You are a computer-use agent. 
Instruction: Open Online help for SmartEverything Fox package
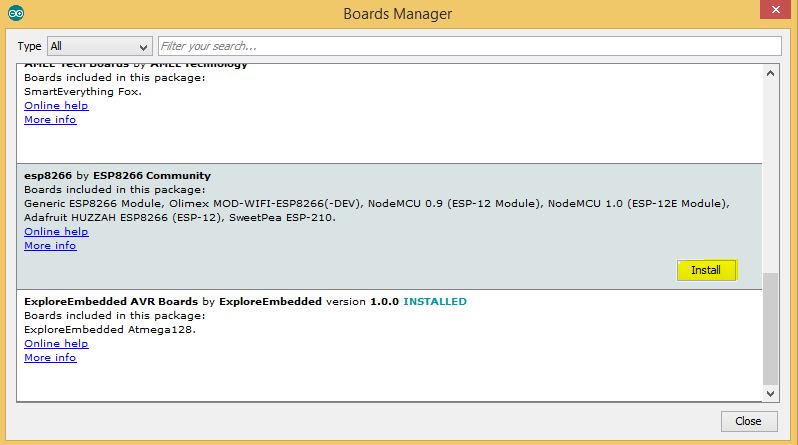pos(56,105)
